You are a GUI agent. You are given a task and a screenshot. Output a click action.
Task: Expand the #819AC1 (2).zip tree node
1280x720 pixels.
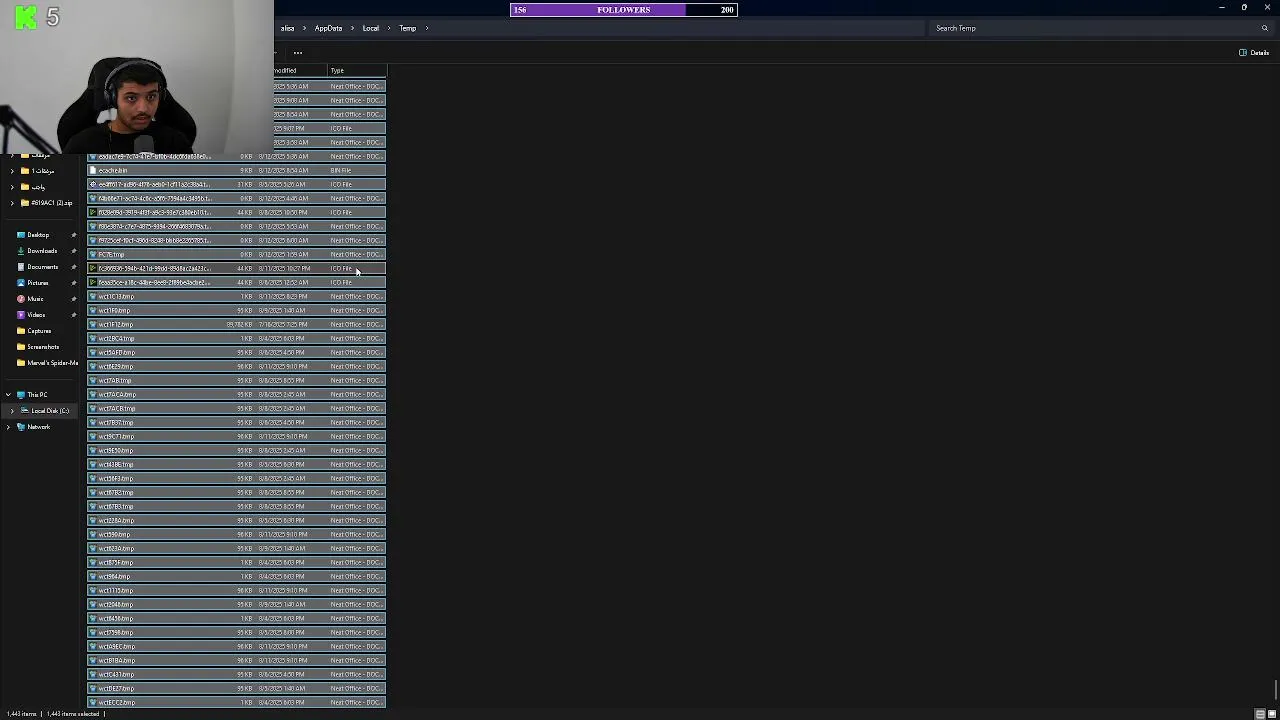(x=12, y=203)
